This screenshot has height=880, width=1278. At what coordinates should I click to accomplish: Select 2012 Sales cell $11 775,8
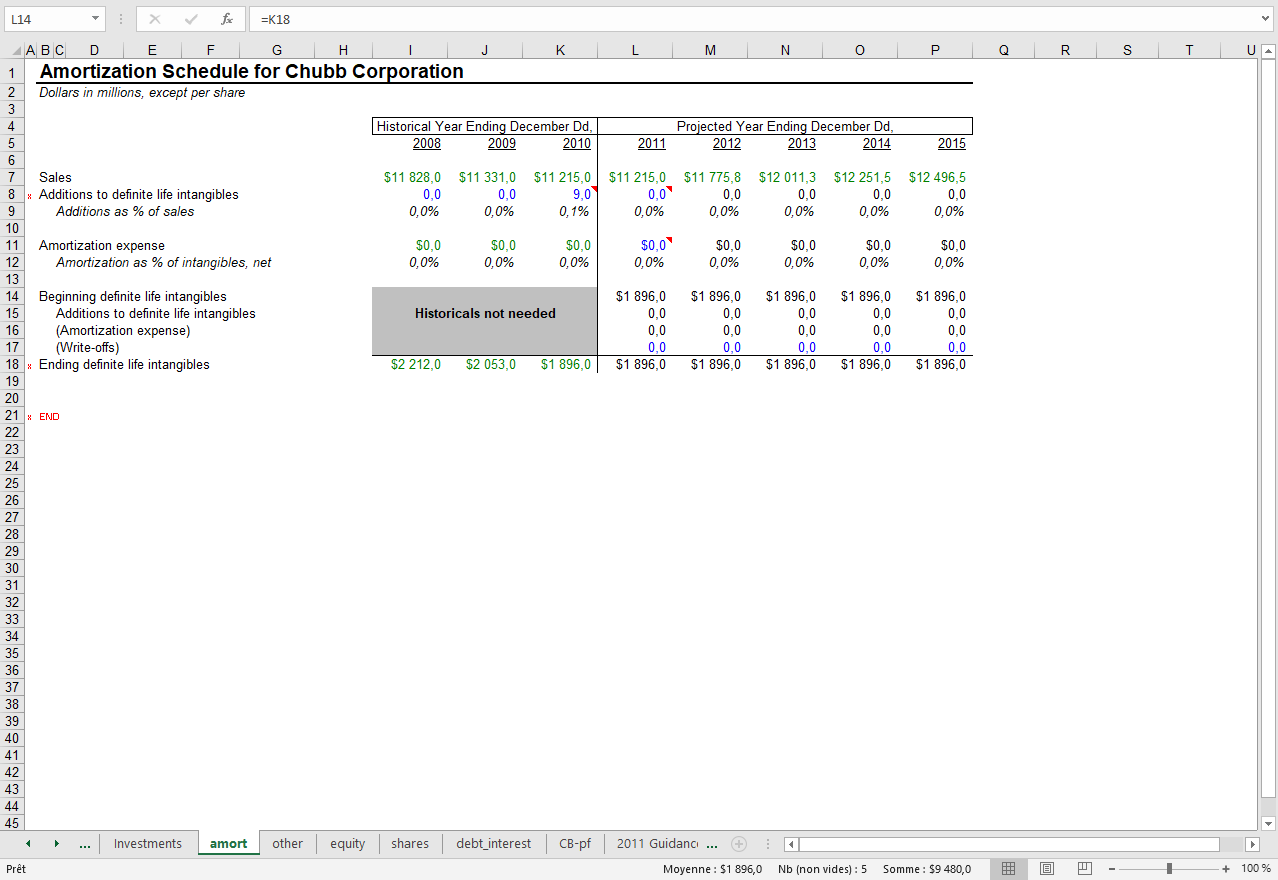(710, 177)
